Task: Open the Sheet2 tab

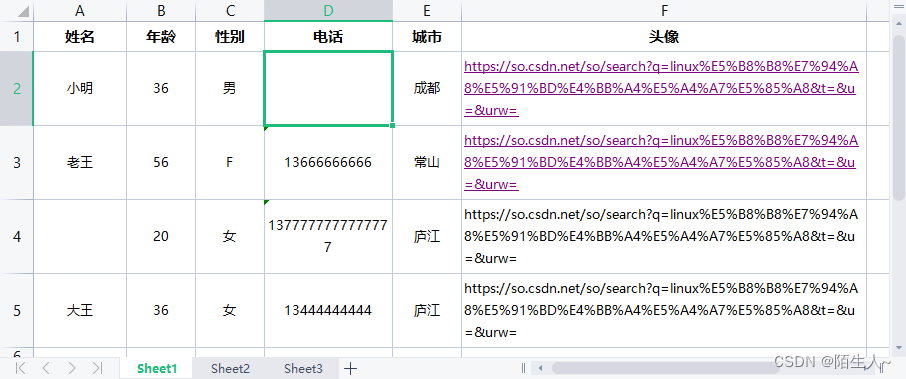Action: coord(230,369)
